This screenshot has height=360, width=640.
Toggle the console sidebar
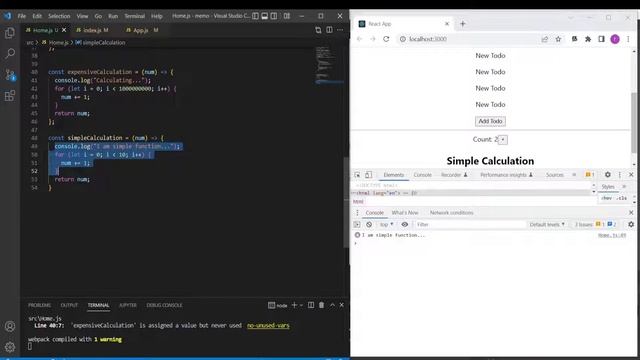pyautogui.click(x=357, y=224)
